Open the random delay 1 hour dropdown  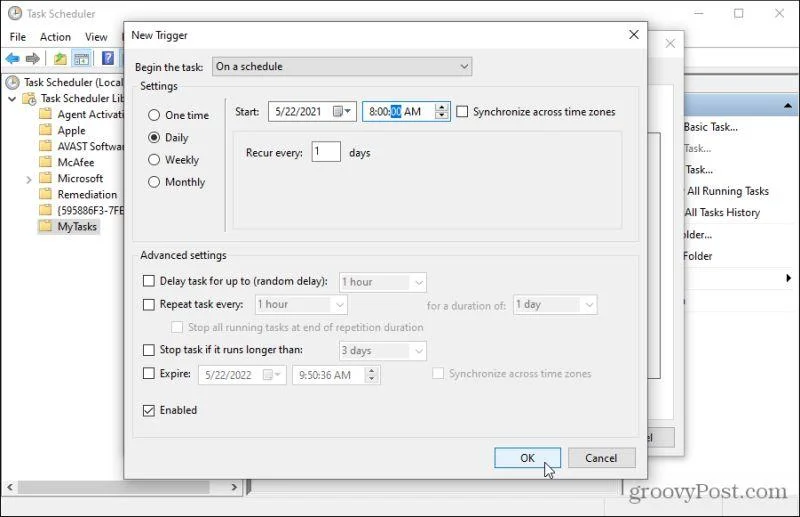383,282
